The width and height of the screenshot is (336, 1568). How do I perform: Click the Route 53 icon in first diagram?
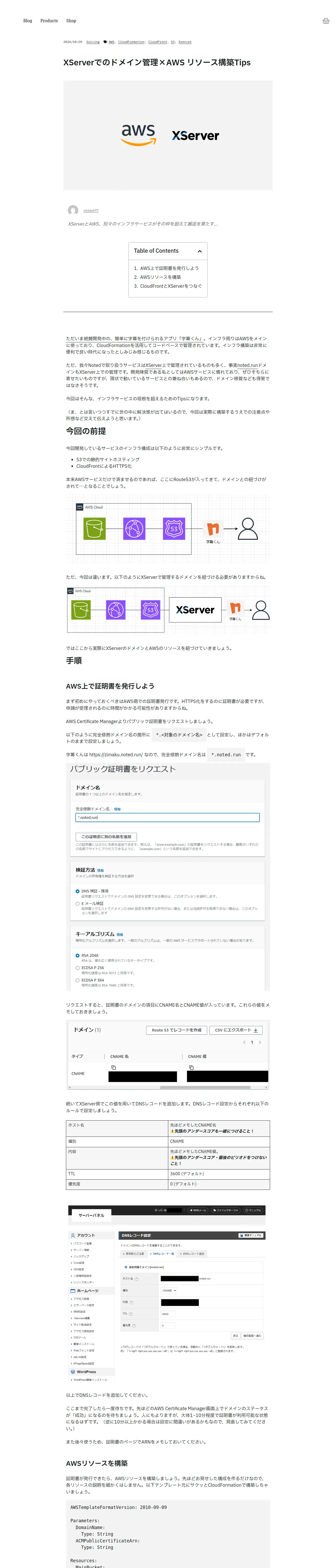point(174,529)
